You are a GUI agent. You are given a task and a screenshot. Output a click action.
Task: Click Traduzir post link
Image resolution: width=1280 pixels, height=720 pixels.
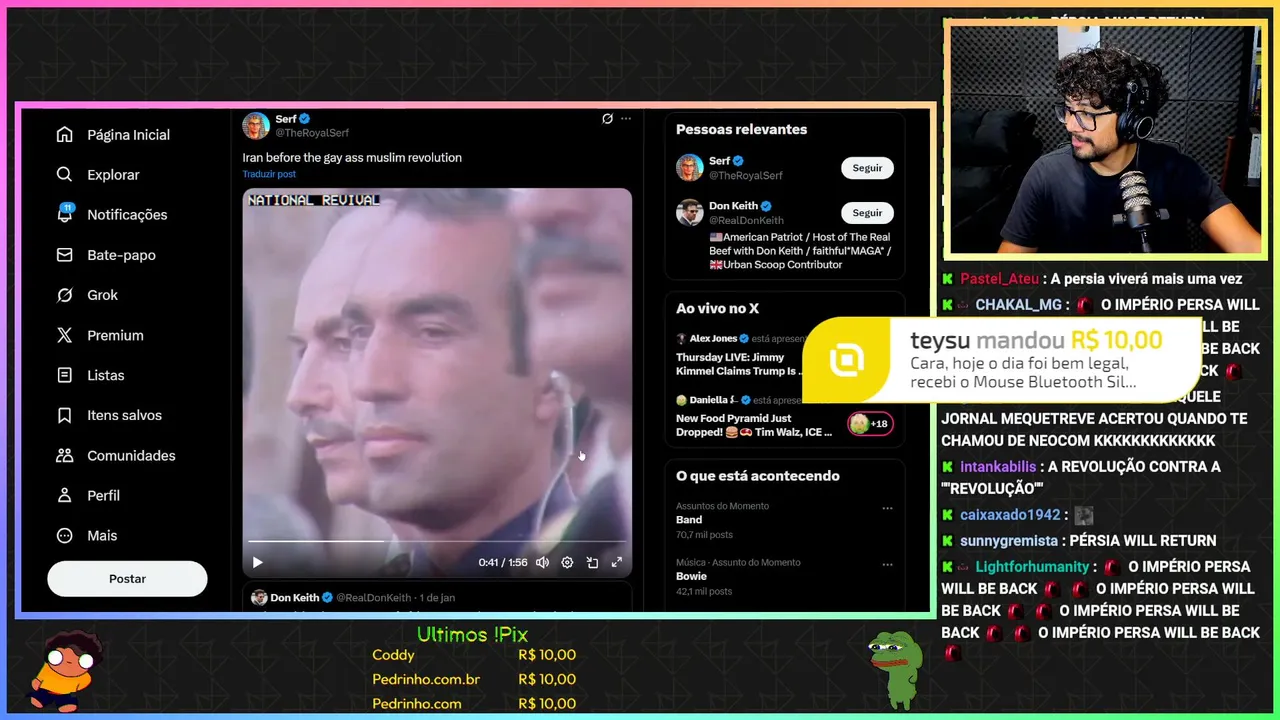[x=269, y=174]
